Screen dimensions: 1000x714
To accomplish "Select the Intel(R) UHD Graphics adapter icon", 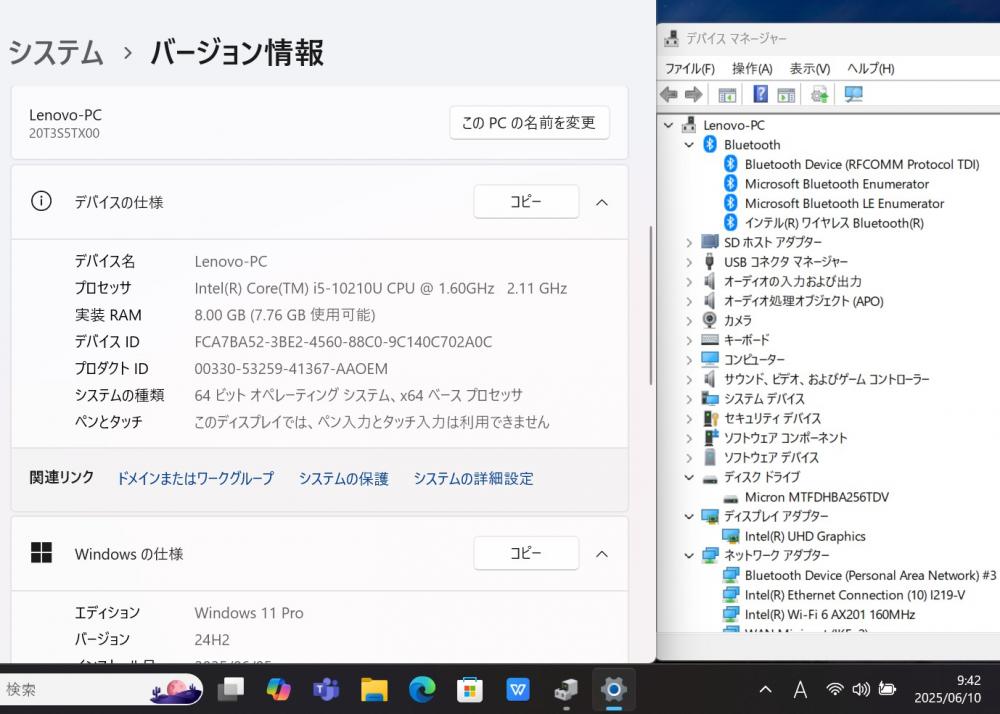I will click(x=730, y=536).
